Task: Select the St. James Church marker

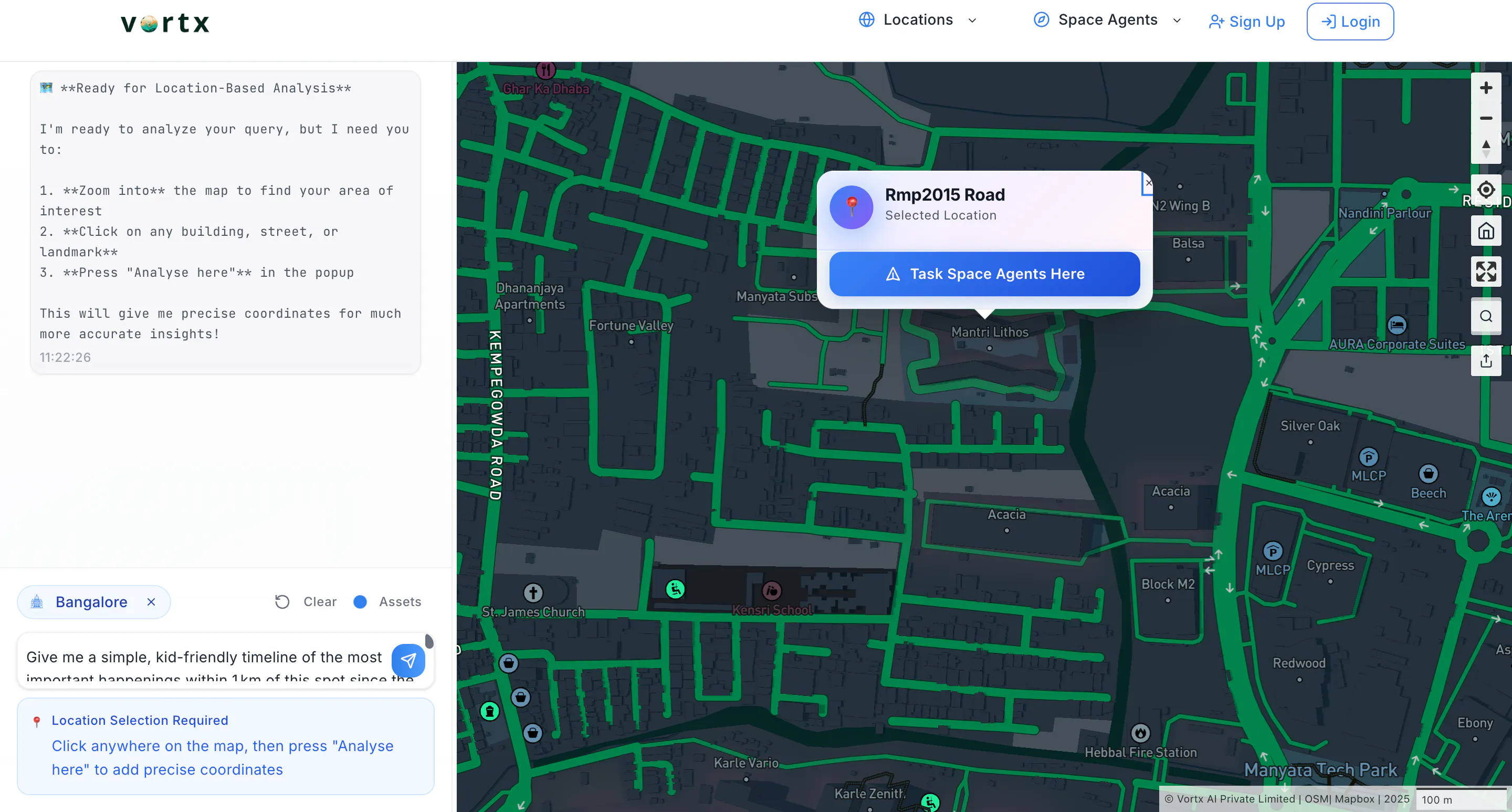Action: coord(533,592)
